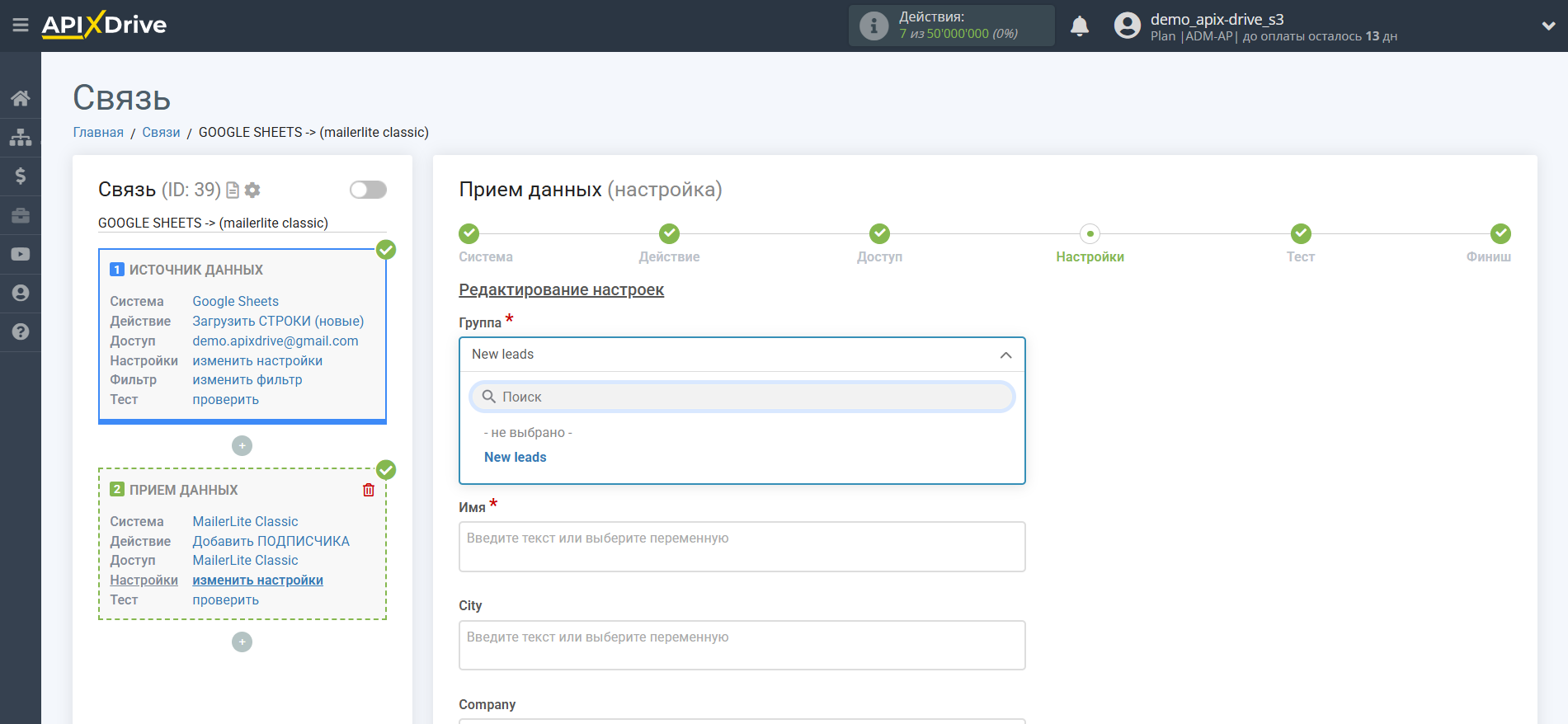Click the actions counter panel
This screenshot has width=1568, height=724.
tap(951, 26)
